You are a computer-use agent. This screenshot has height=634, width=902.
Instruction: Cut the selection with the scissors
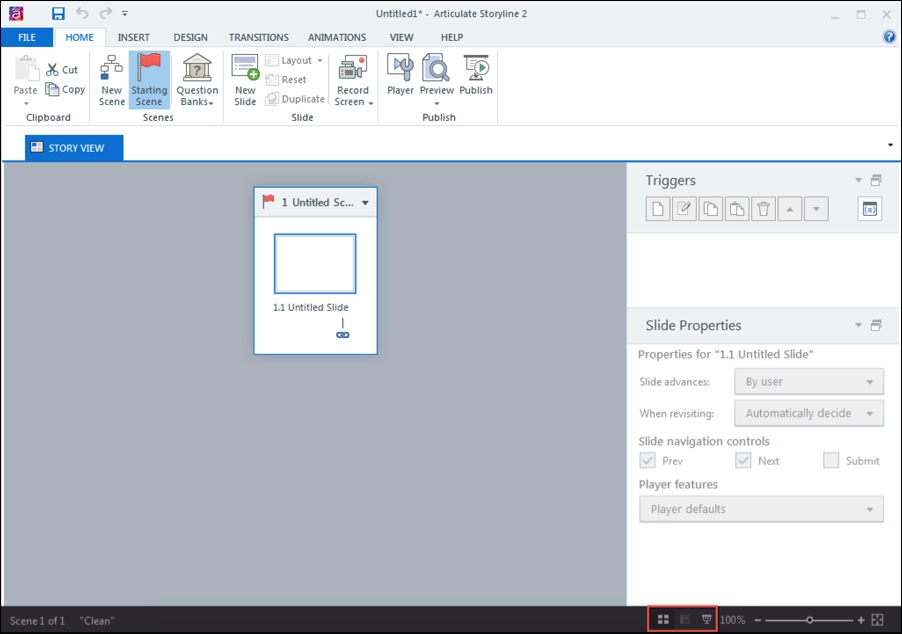pos(62,70)
